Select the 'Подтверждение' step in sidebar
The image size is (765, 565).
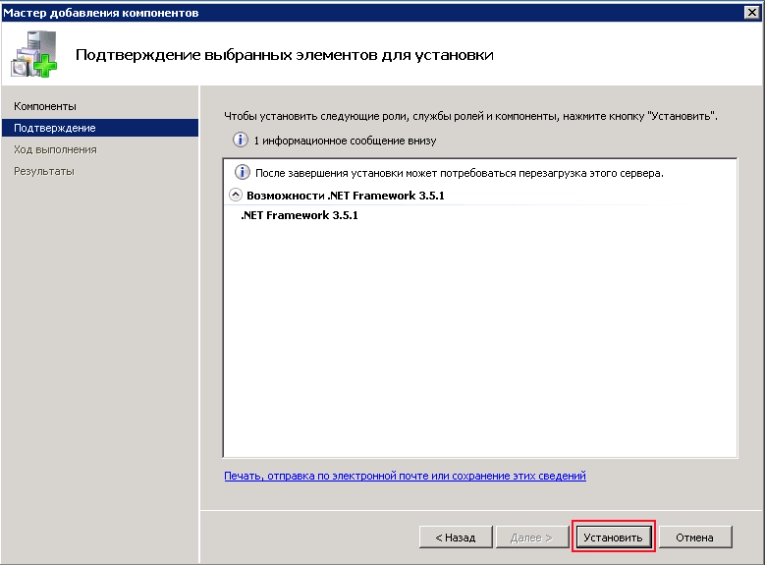point(100,128)
